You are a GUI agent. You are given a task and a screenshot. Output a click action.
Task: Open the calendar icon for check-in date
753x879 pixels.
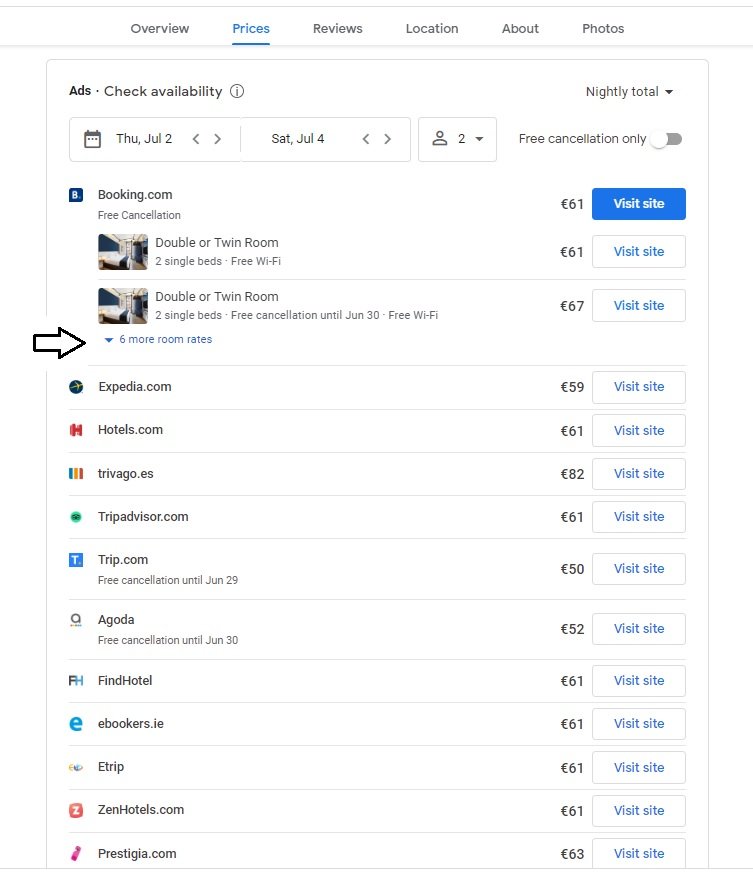point(93,139)
